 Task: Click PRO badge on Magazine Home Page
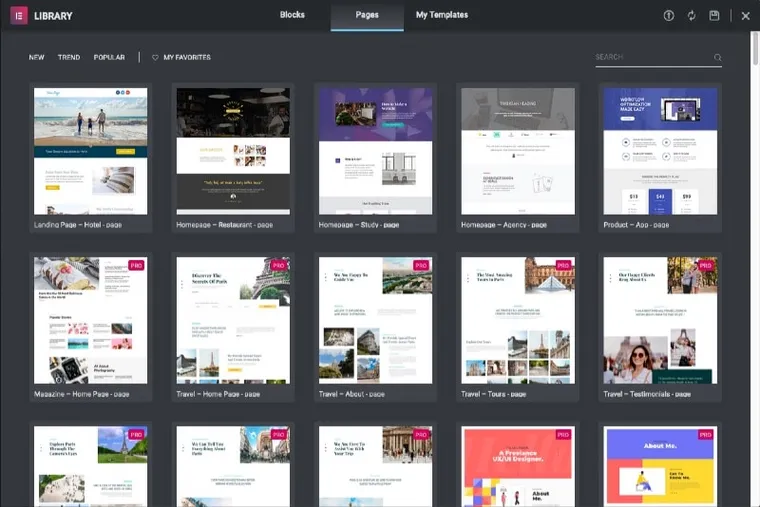pyautogui.click(x=136, y=266)
